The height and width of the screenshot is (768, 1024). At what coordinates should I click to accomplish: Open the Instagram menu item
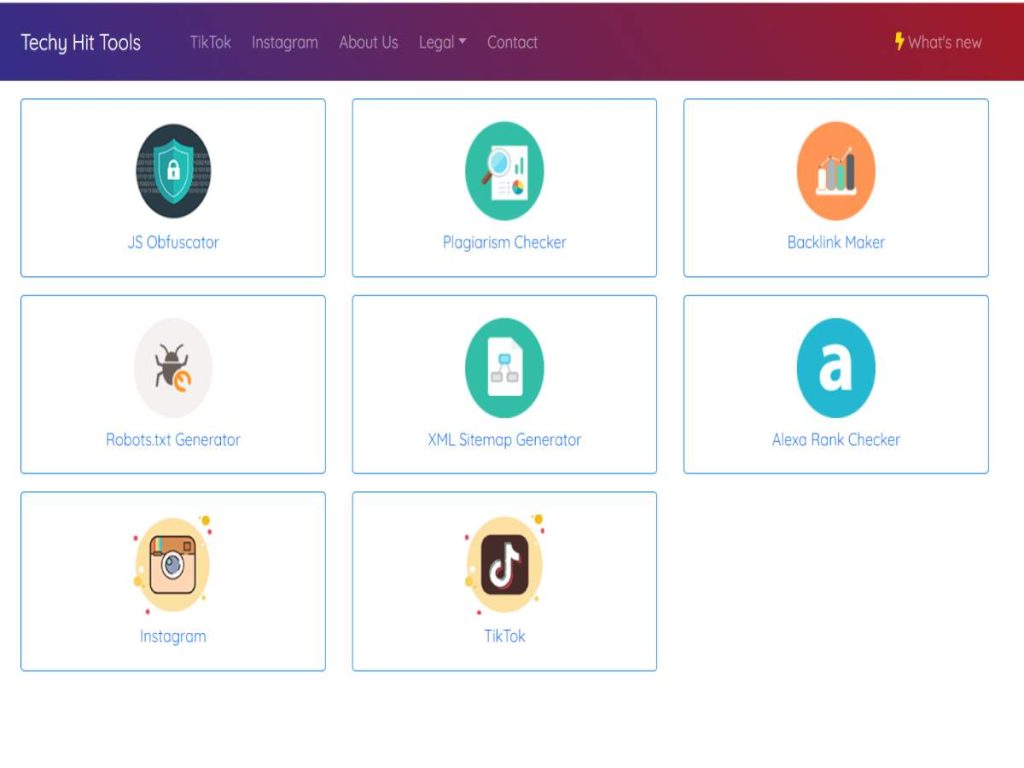tap(284, 42)
